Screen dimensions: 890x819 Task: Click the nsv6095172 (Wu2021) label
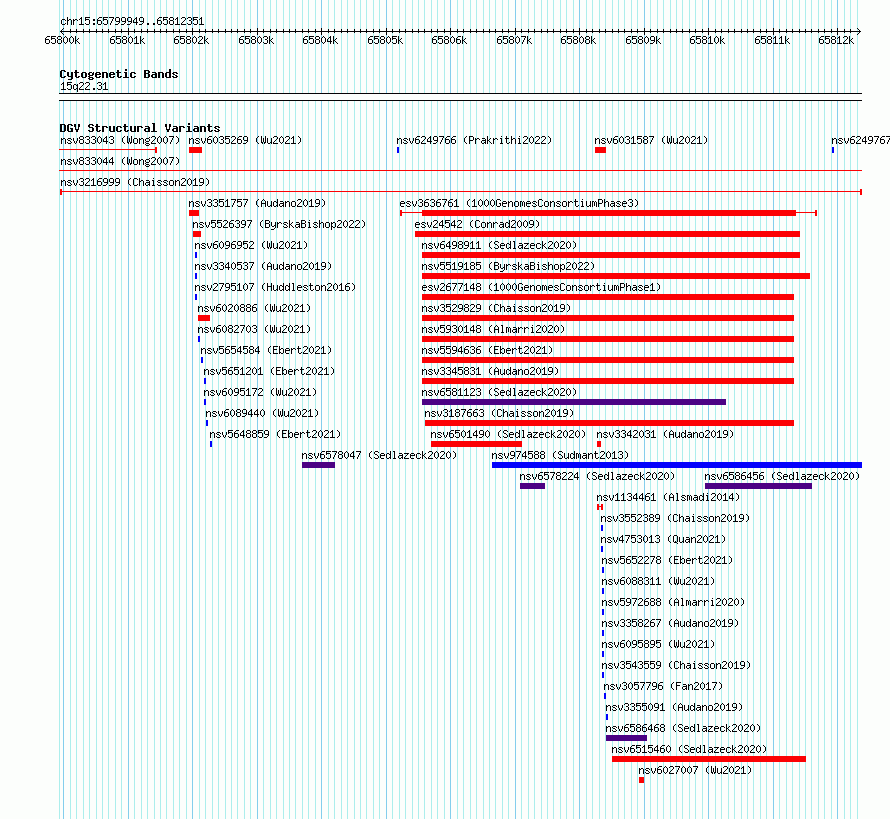[x=260, y=392]
